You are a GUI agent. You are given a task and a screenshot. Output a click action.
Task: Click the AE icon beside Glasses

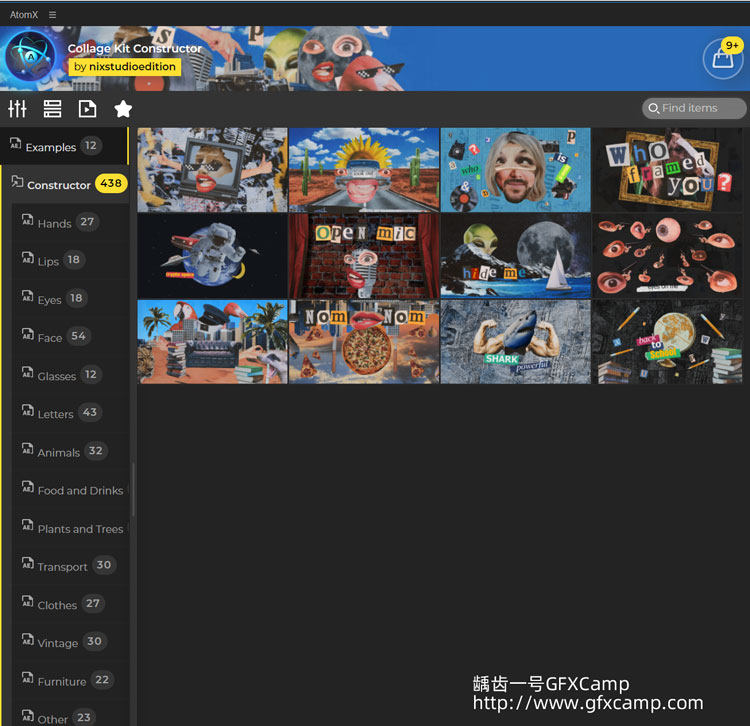pyautogui.click(x=28, y=373)
